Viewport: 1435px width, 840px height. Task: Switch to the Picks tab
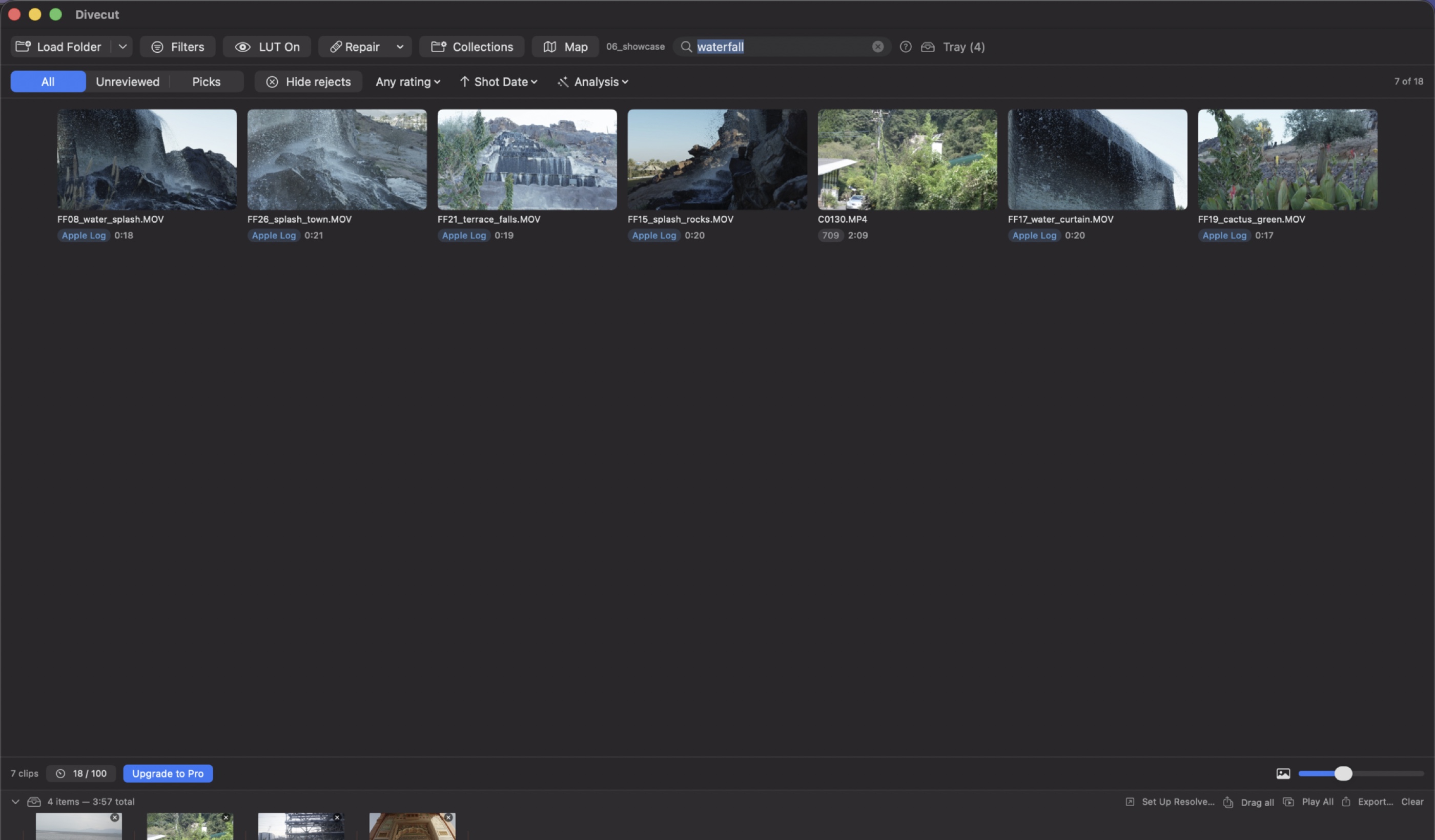click(206, 81)
